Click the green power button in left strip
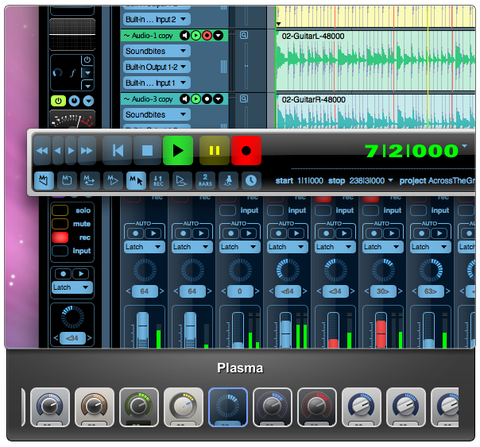This screenshot has width=480, height=447. (x=58, y=101)
